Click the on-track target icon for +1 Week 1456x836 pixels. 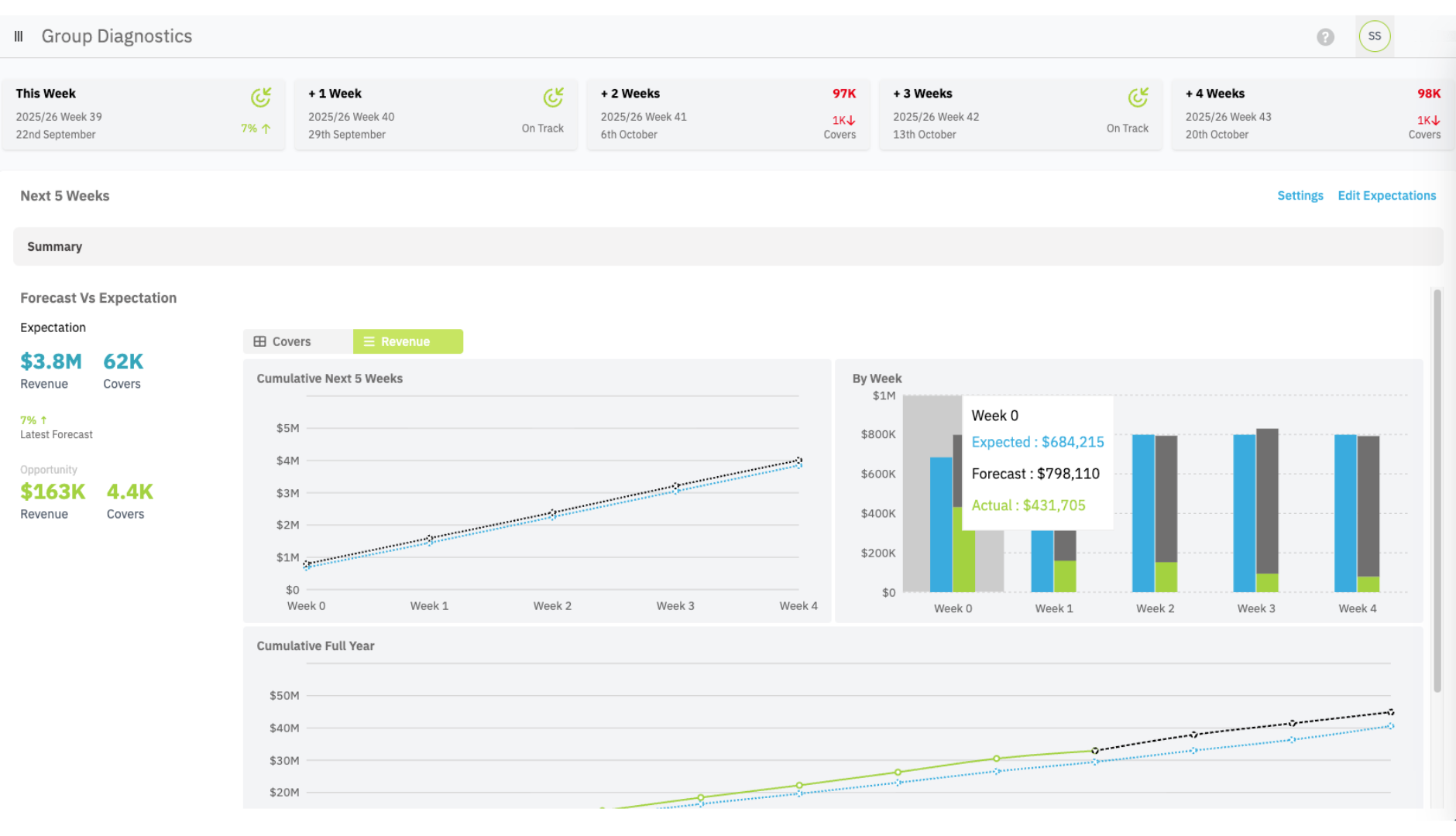(x=553, y=98)
